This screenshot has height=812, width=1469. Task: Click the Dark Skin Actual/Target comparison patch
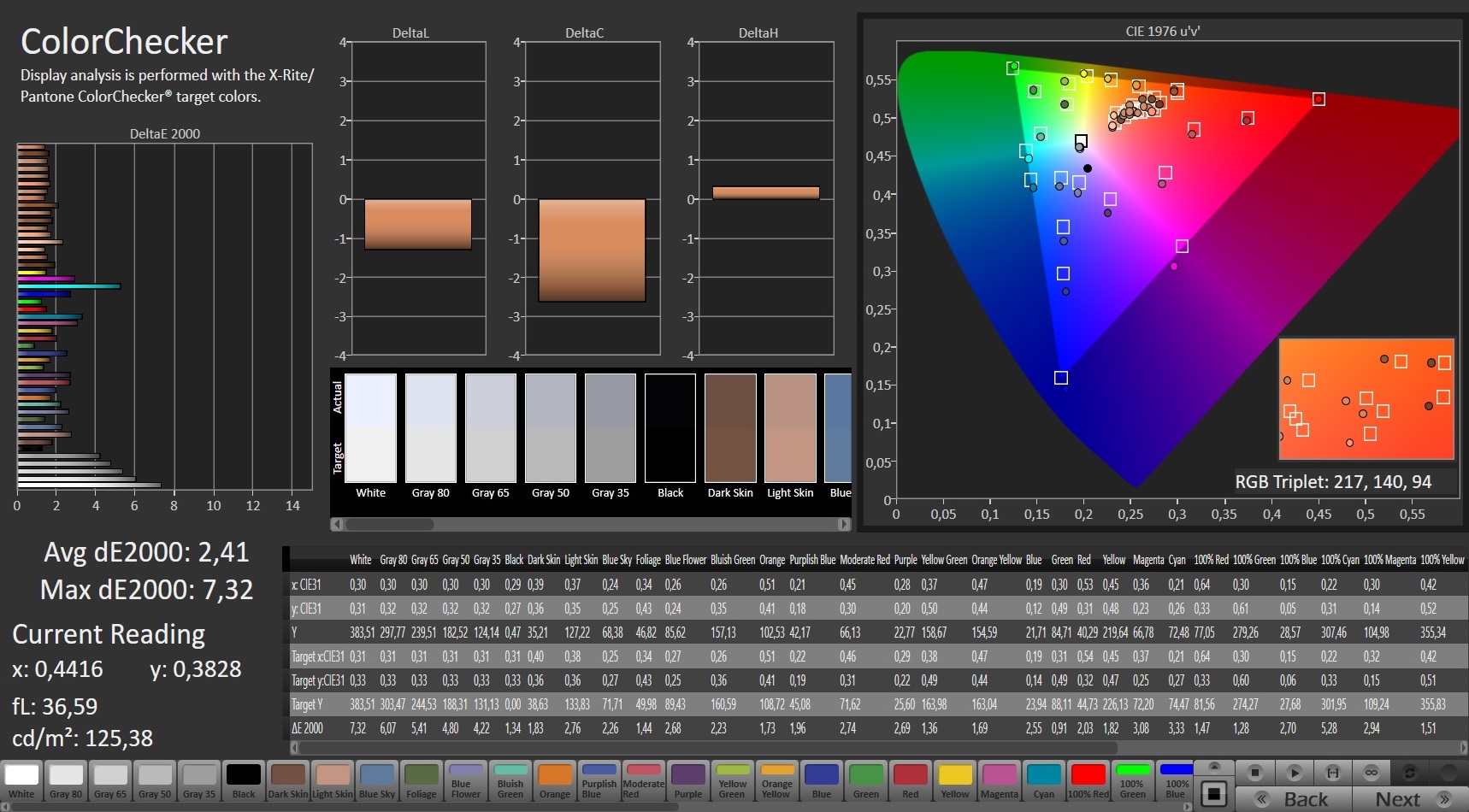point(730,428)
